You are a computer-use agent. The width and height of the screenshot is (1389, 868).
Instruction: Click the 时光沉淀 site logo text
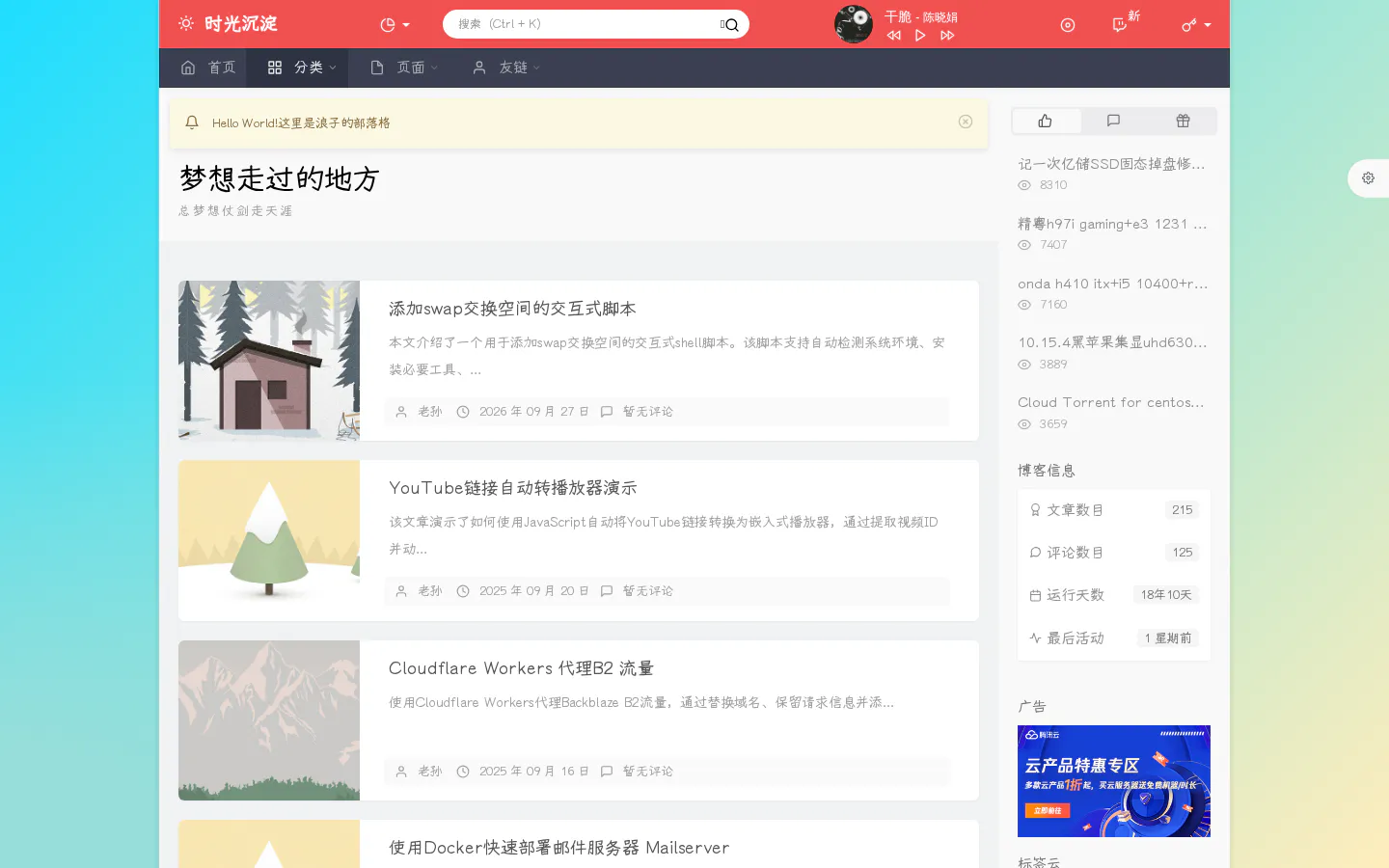pos(241,24)
